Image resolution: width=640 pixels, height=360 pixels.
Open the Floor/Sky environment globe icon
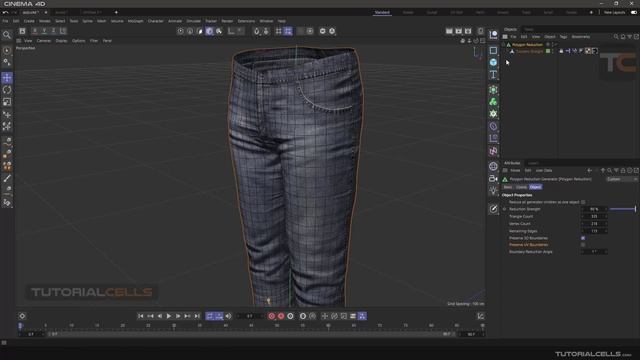(493, 166)
